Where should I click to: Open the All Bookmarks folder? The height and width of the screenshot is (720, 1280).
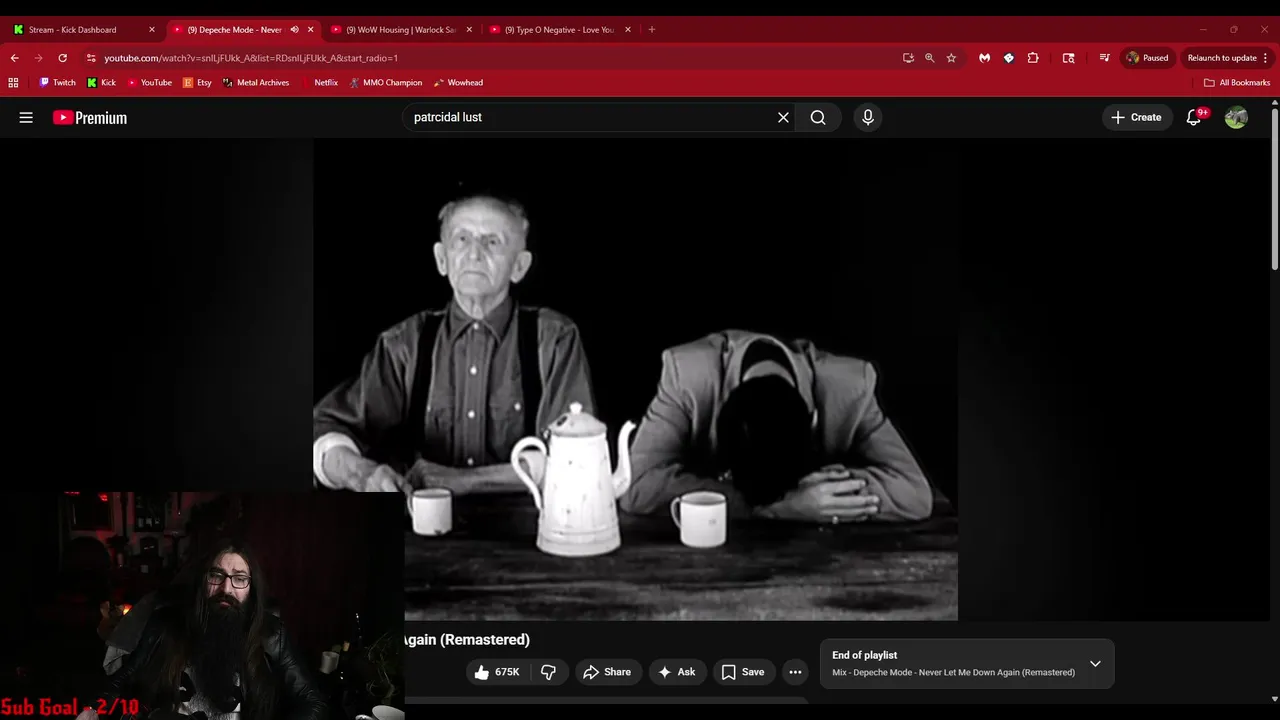pyautogui.click(x=1237, y=83)
